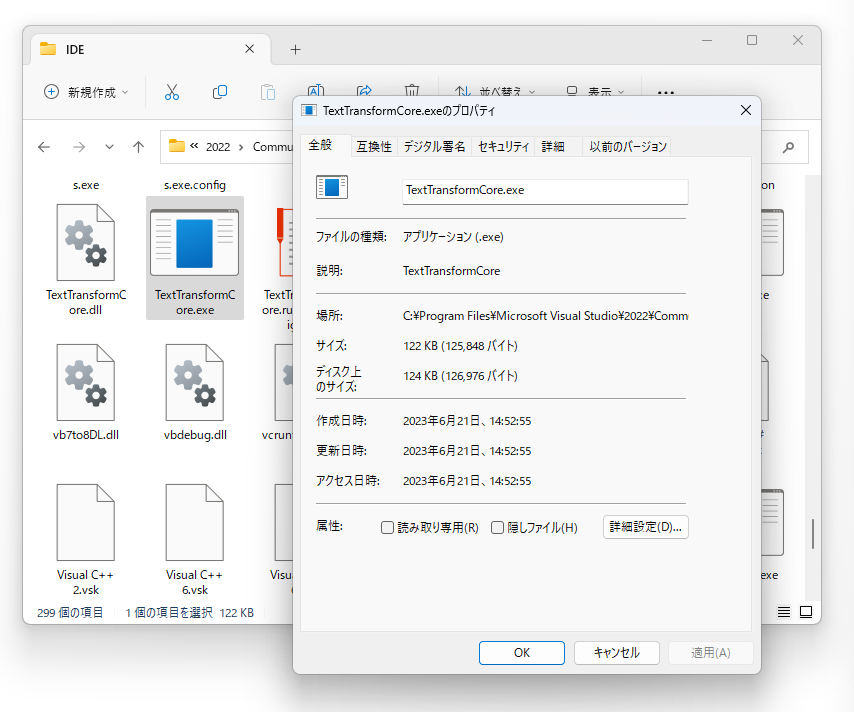Click the back navigation arrow

(43, 147)
